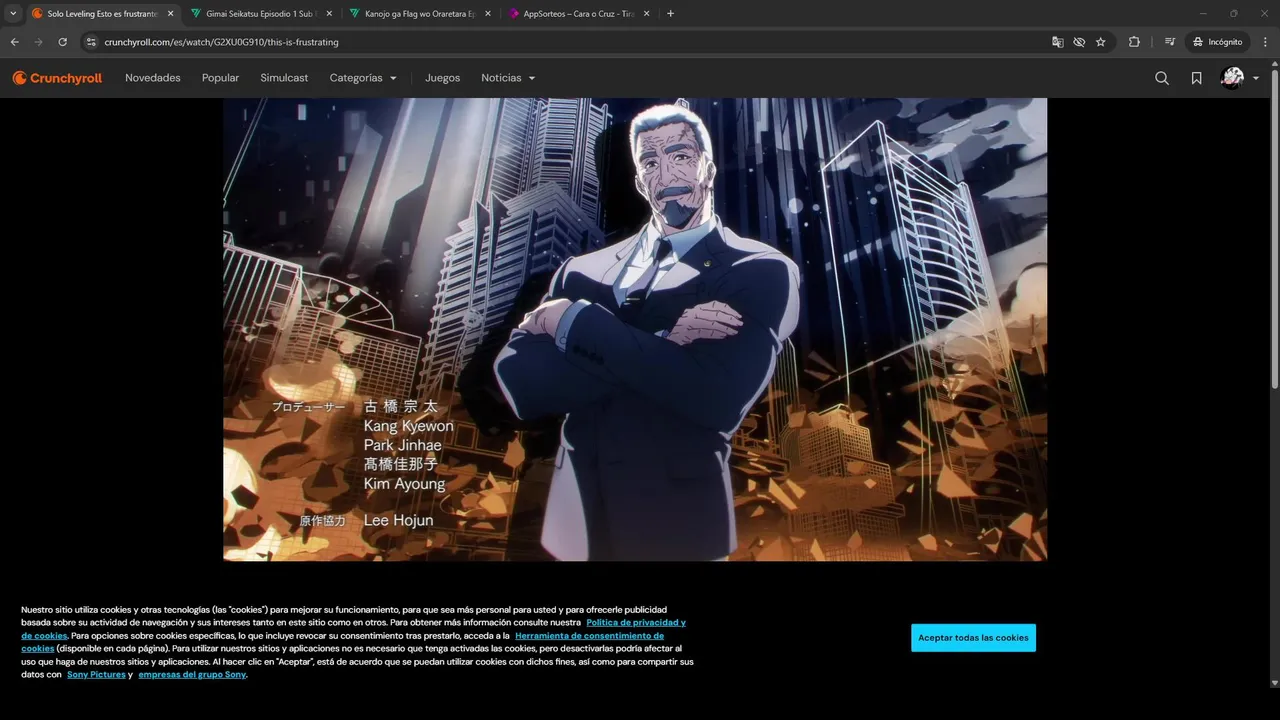This screenshot has height=720, width=1280.
Task: Follow the Sony Pictures link
Action: click(96, 675)
